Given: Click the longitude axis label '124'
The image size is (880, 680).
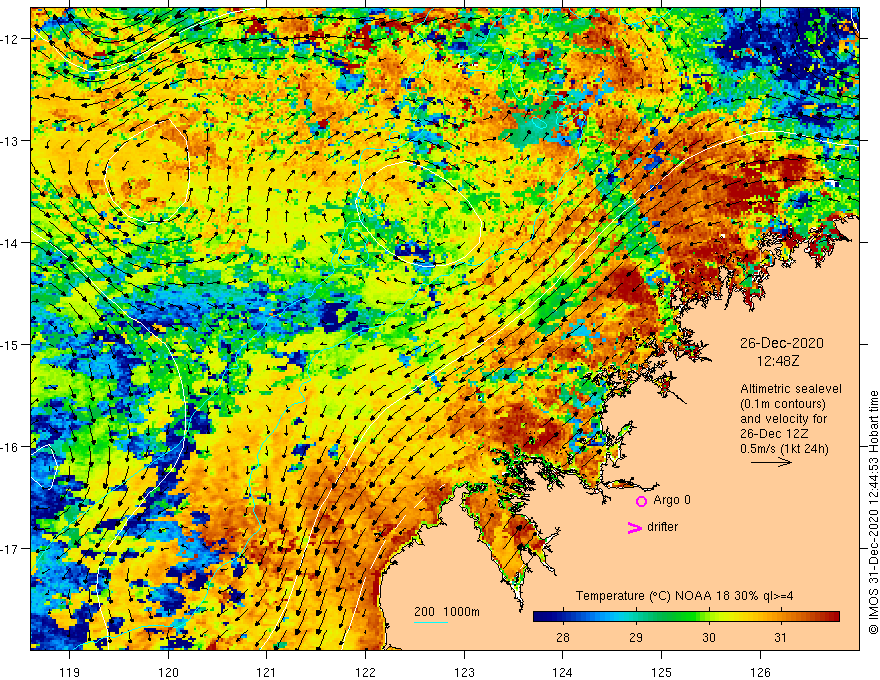Looking at the screenshot, I should coord(563,672).
